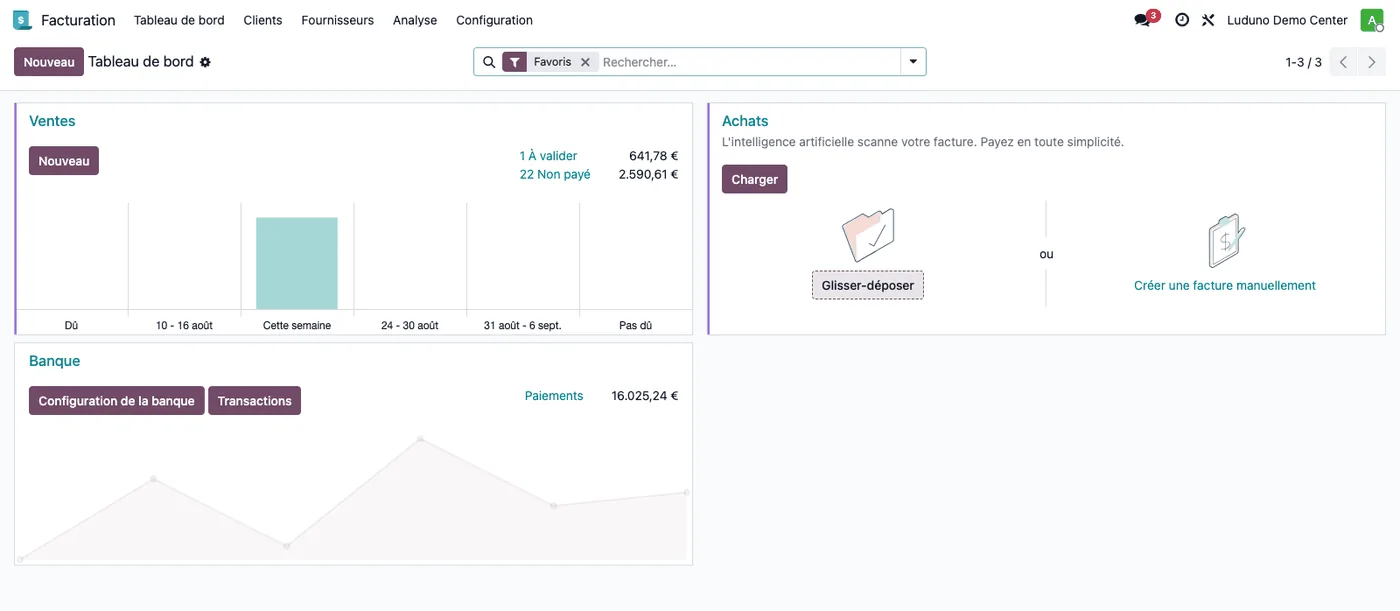Click the Charger button in Achats
The height and width of the screenshot is (611, 1400).
click(755, 179)
